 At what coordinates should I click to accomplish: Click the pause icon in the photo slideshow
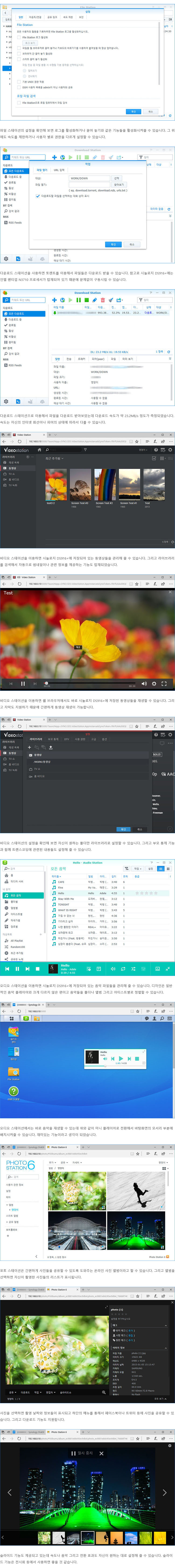[74, 1453]
